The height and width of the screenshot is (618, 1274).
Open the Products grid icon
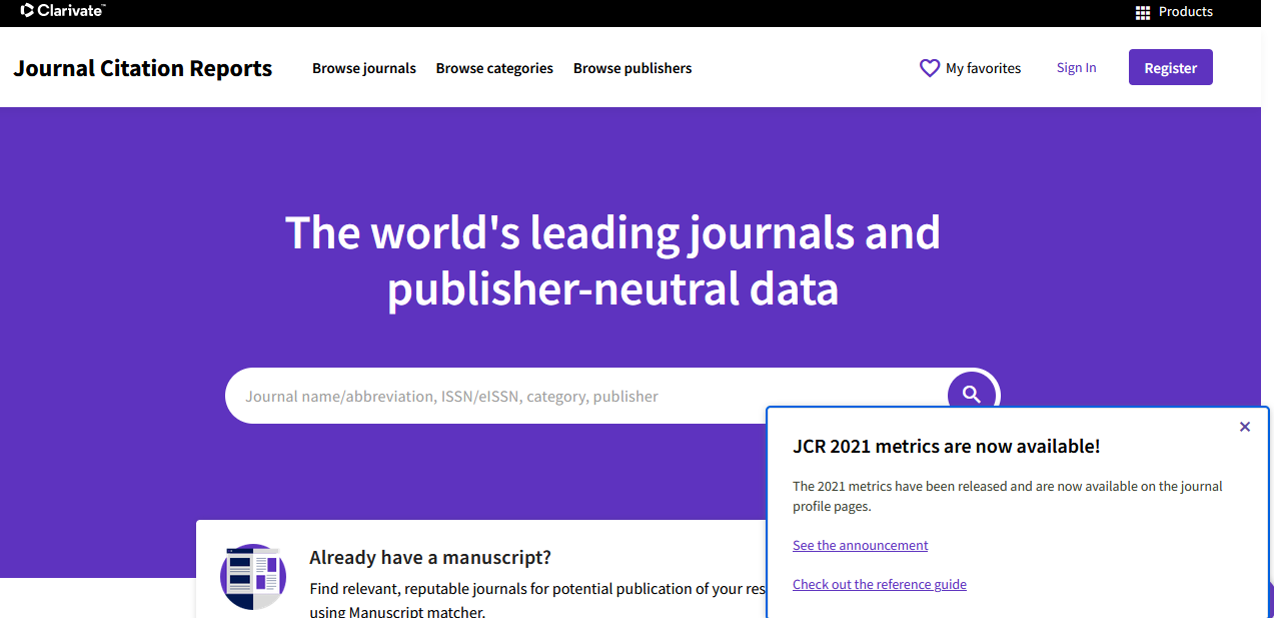click(1143, 13)
